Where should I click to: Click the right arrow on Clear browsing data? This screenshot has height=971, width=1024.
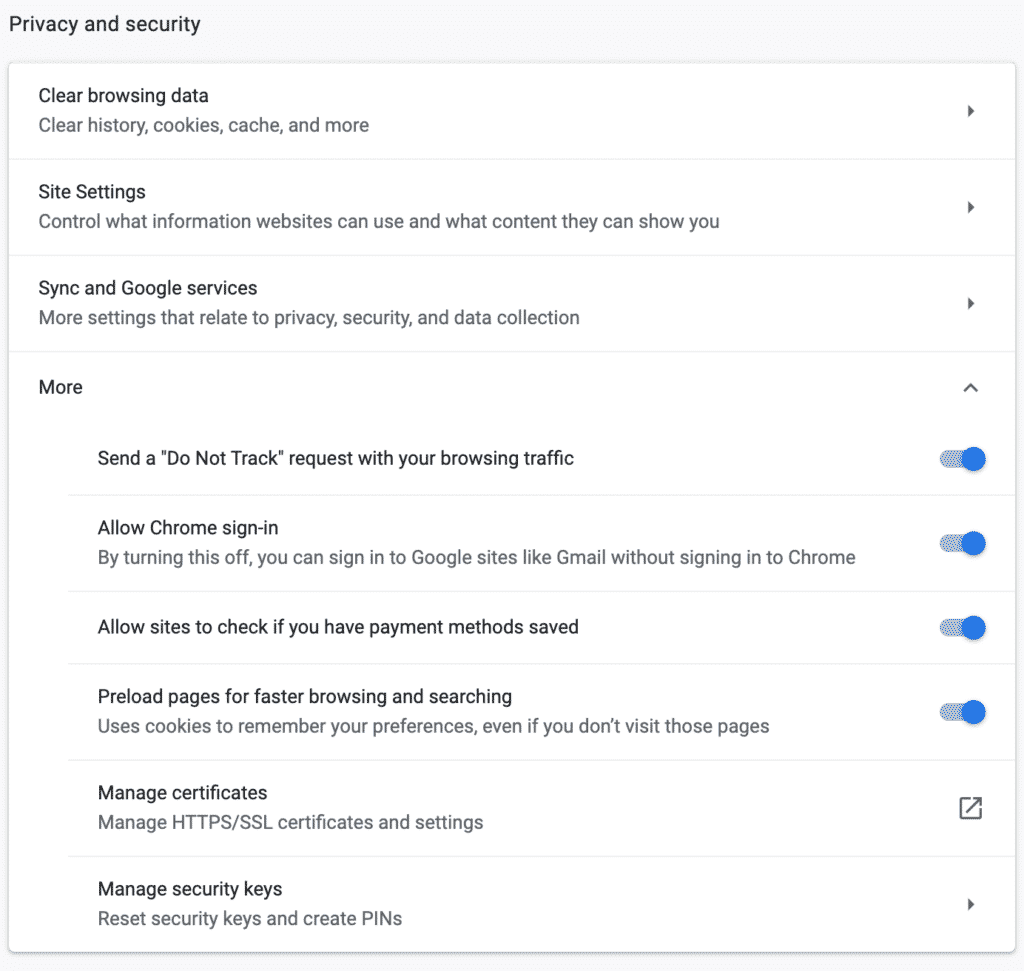(x=970, y=111)
